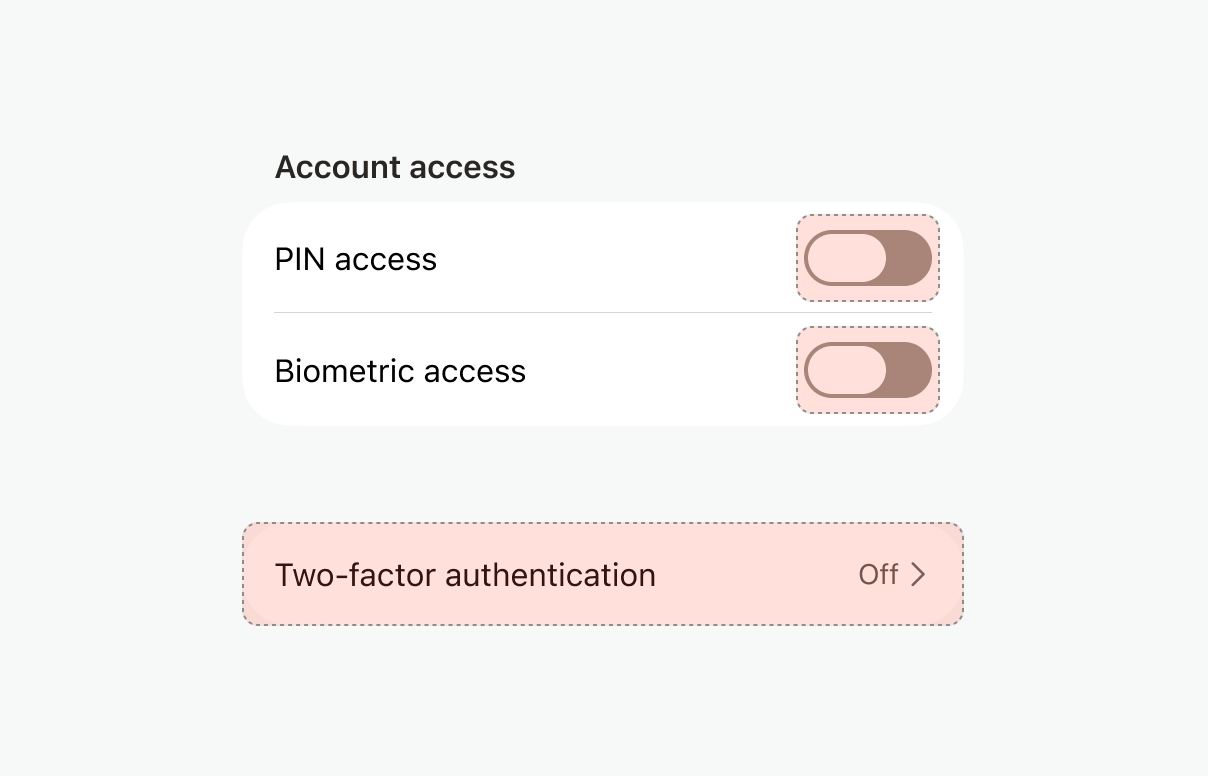This screenshot has height=776, width=1208.
Task: Click the Biometric access label text
Action: pos(400,371)
